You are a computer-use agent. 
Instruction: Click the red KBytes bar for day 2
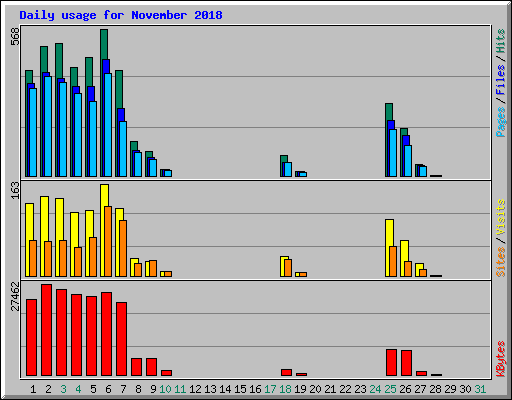(46, 330)
